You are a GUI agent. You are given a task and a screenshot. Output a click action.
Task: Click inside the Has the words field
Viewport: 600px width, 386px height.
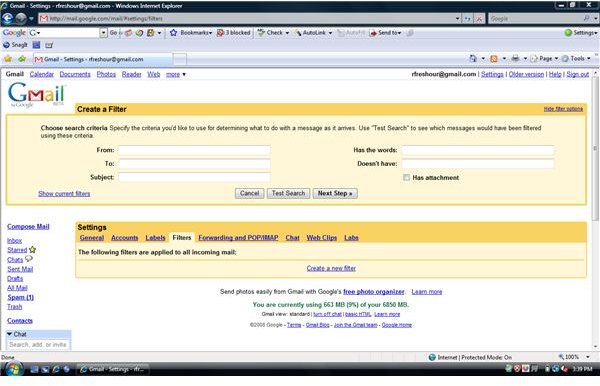click(478, 150)
